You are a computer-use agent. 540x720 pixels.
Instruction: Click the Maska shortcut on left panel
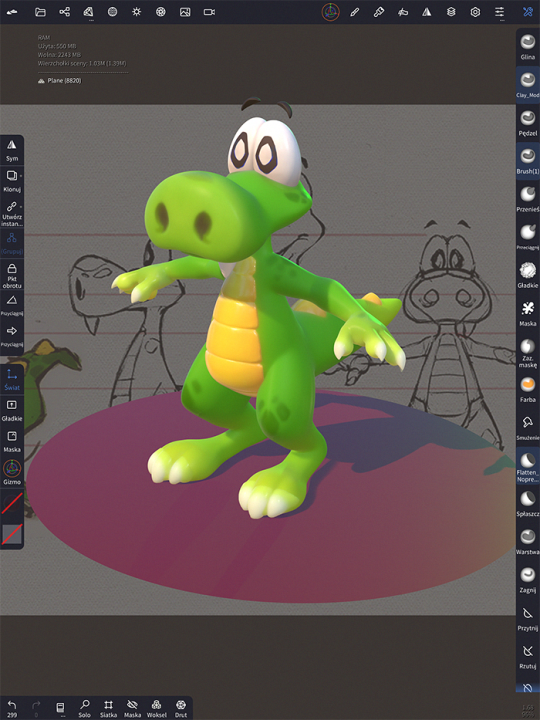[x=12, y=441]
